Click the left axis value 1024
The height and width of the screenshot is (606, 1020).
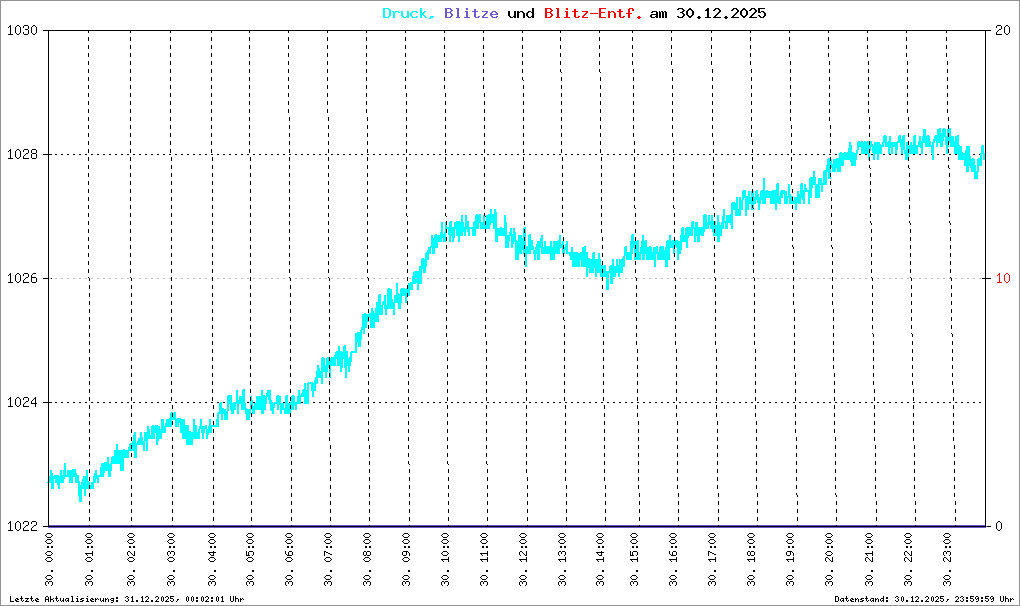tap(22, 402)
